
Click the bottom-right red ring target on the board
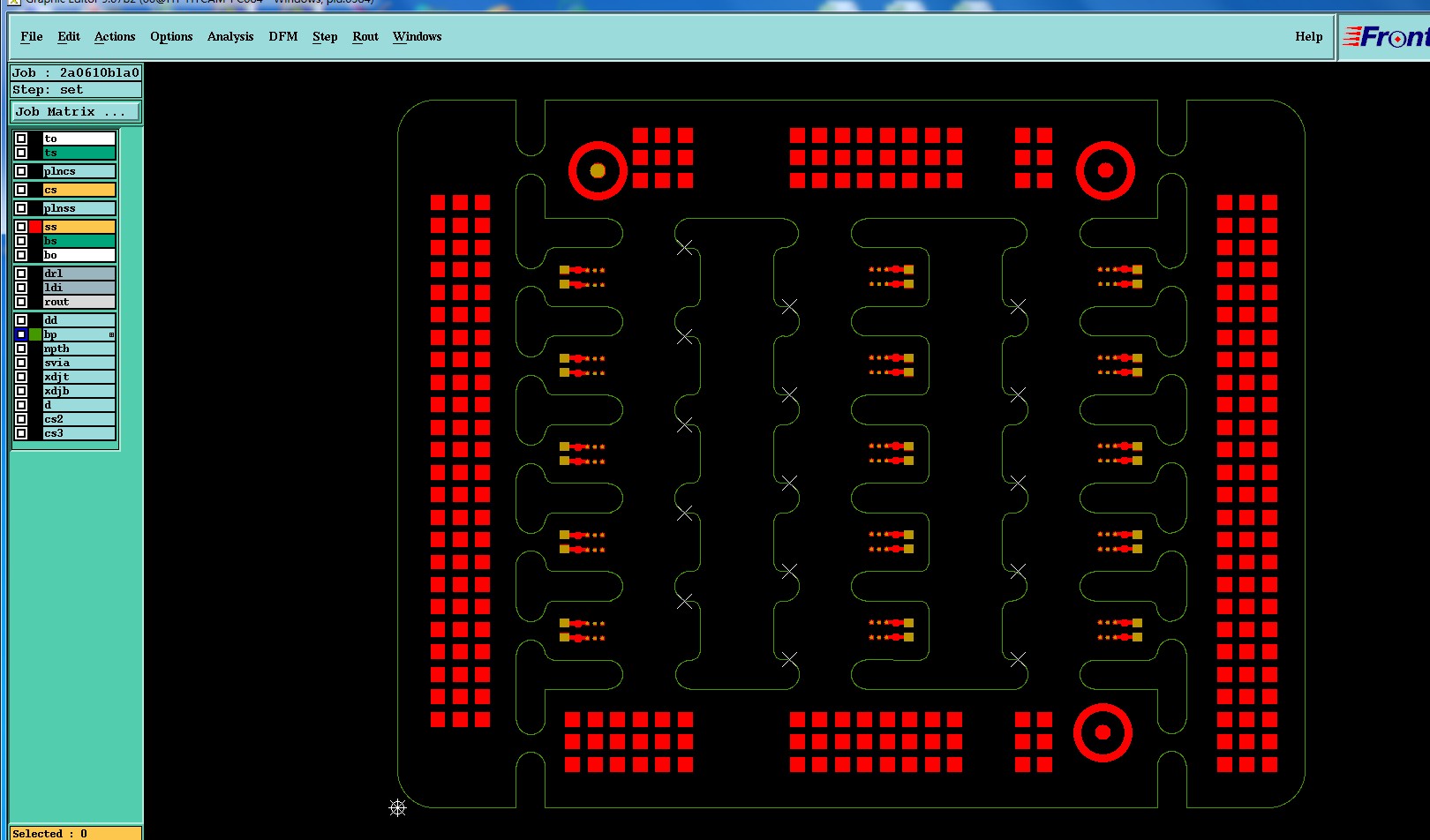point(1103,732)
